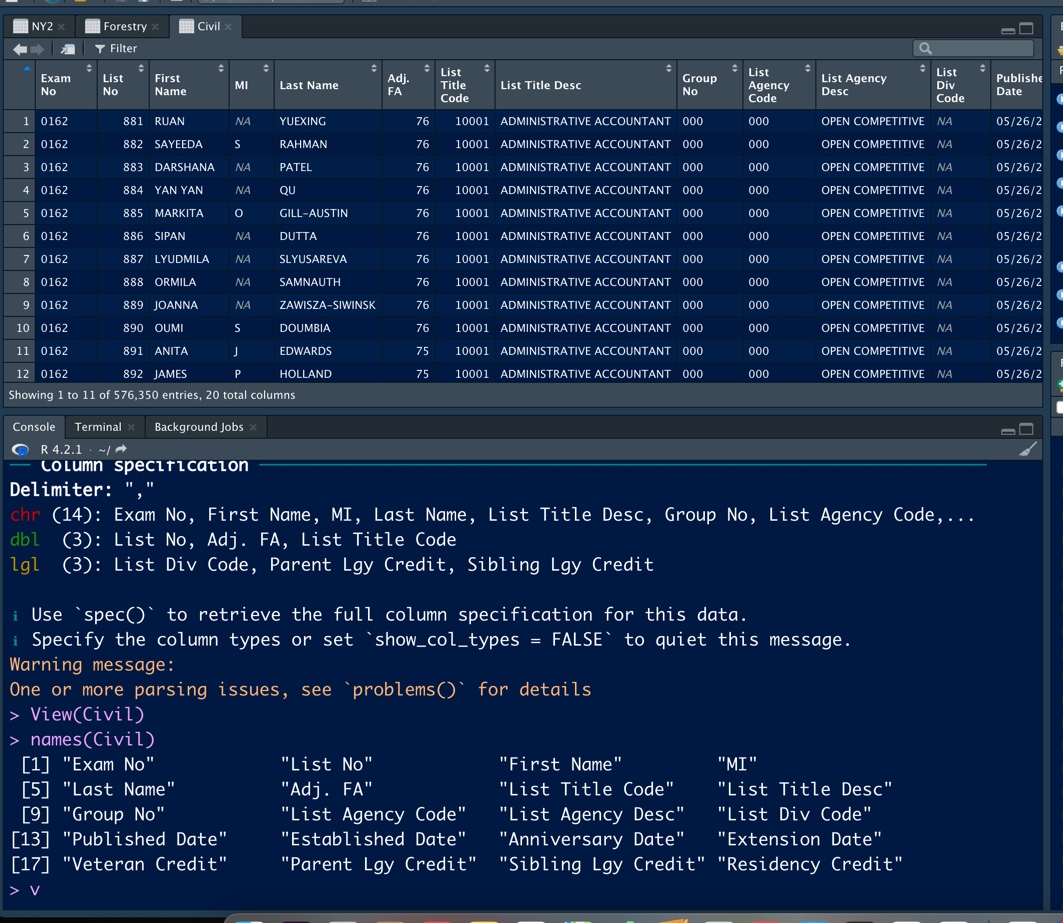Minimize the console pane

1008,430
